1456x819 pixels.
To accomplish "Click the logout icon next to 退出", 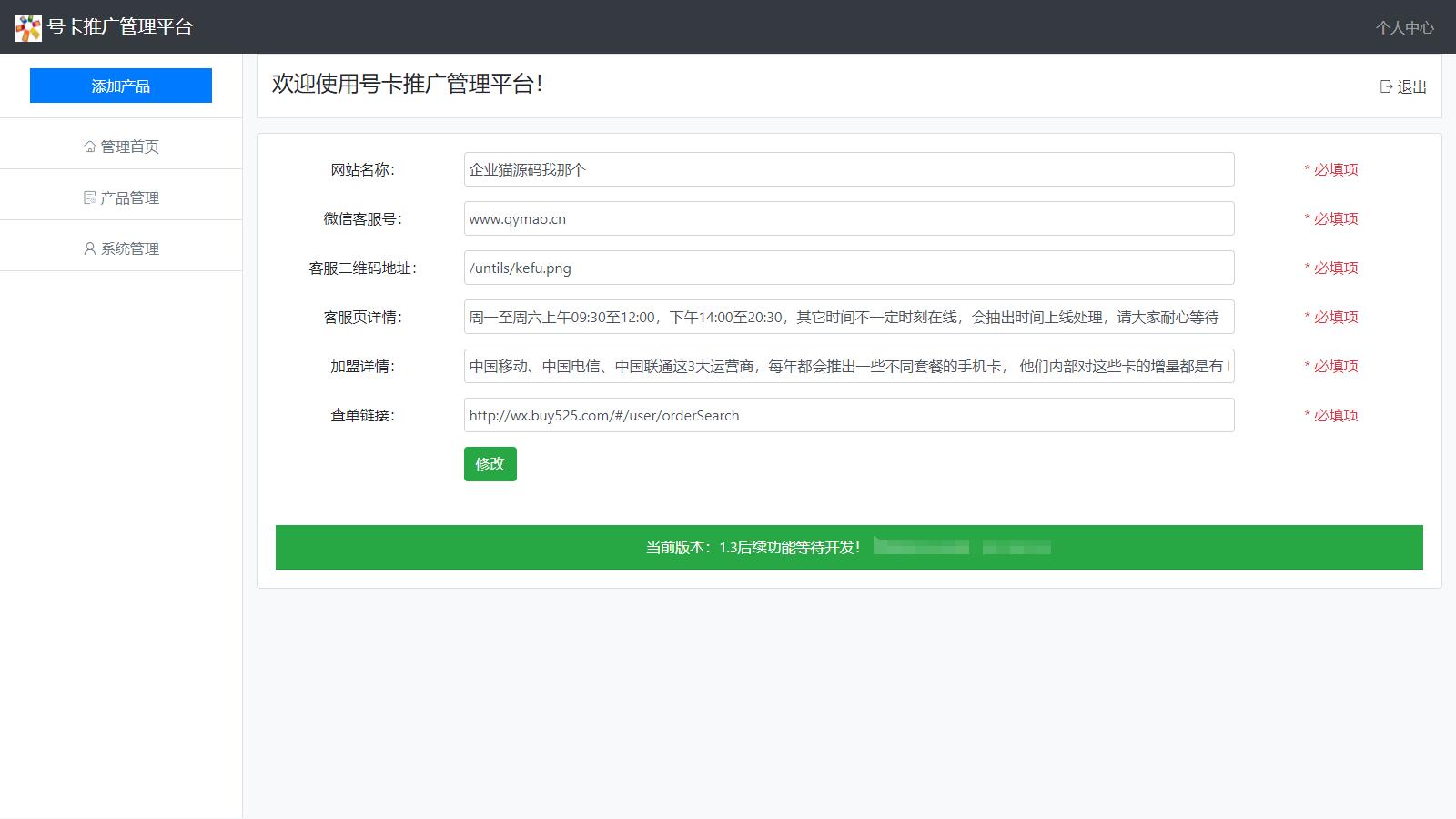I will point(1386,86).
